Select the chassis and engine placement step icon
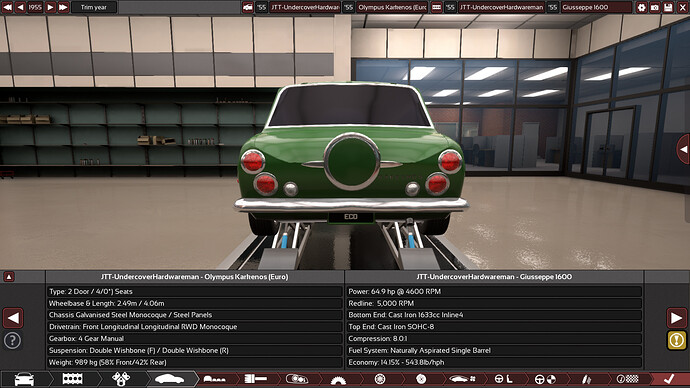This screenshot has width=690, height=388. point(256,379)
